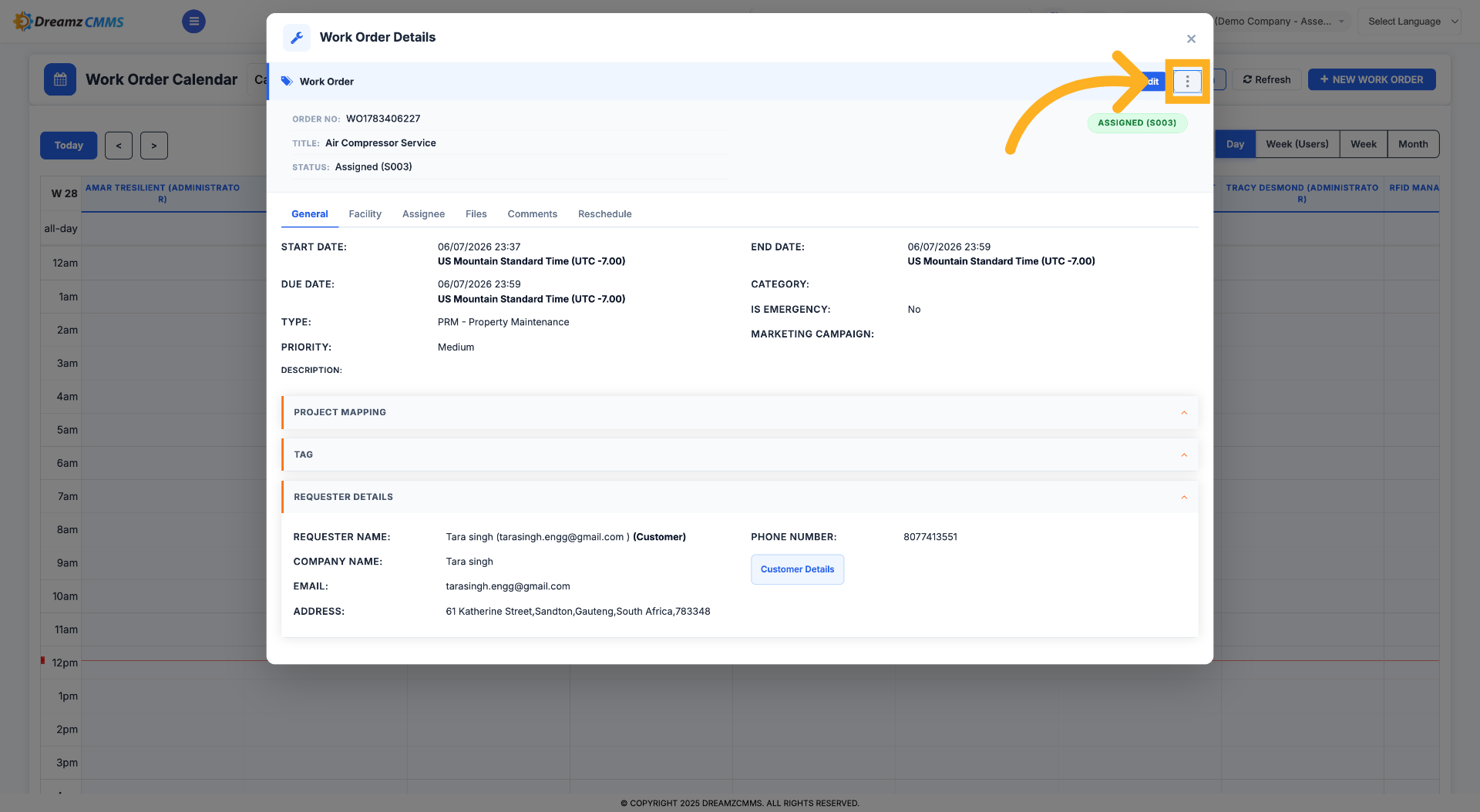Close the Work Order Details dialog
Viewport: 1480px width, 812px height.
click(x=1191, y=39)
